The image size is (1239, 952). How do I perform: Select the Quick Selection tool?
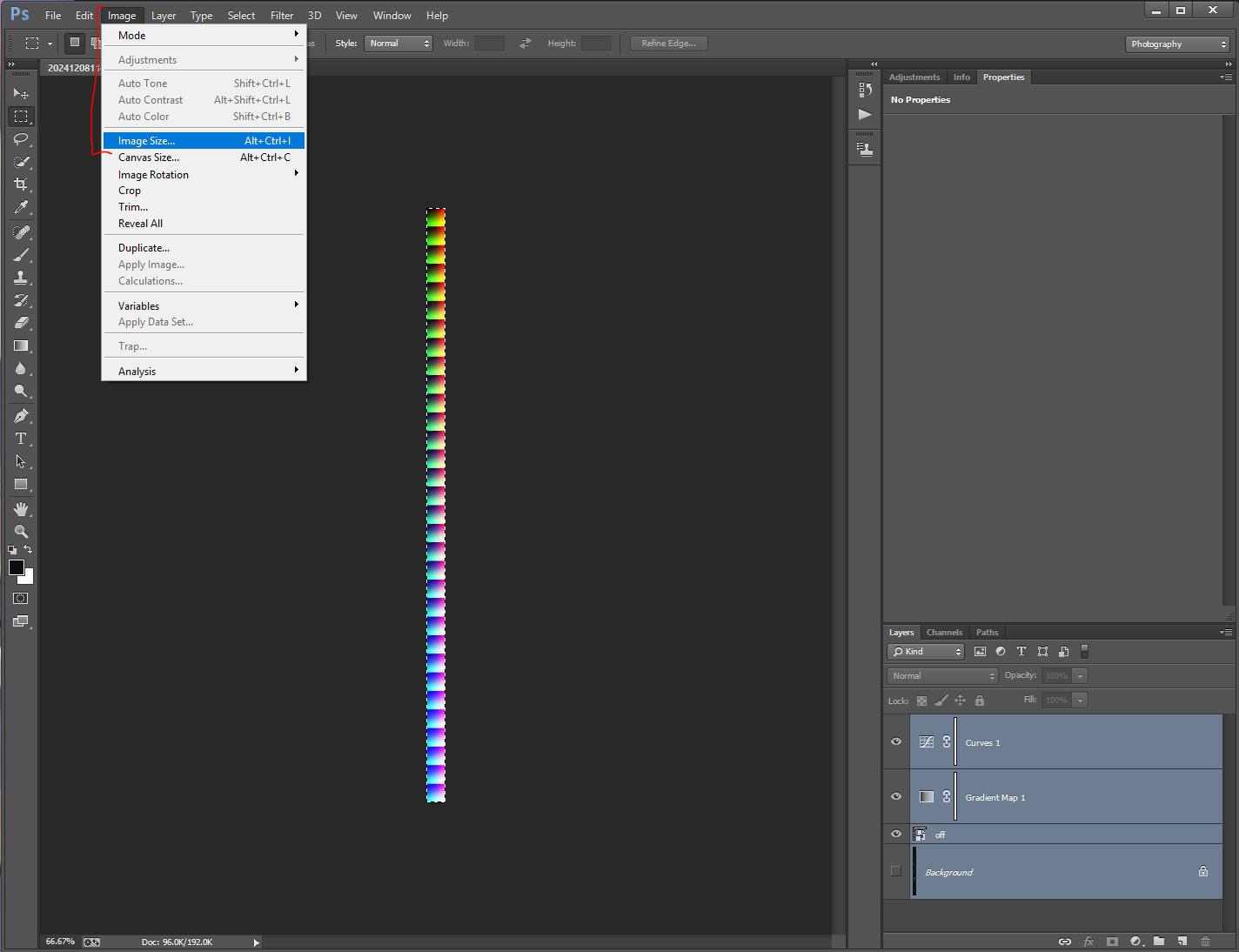pyautogui.click(x=21, y=161)
